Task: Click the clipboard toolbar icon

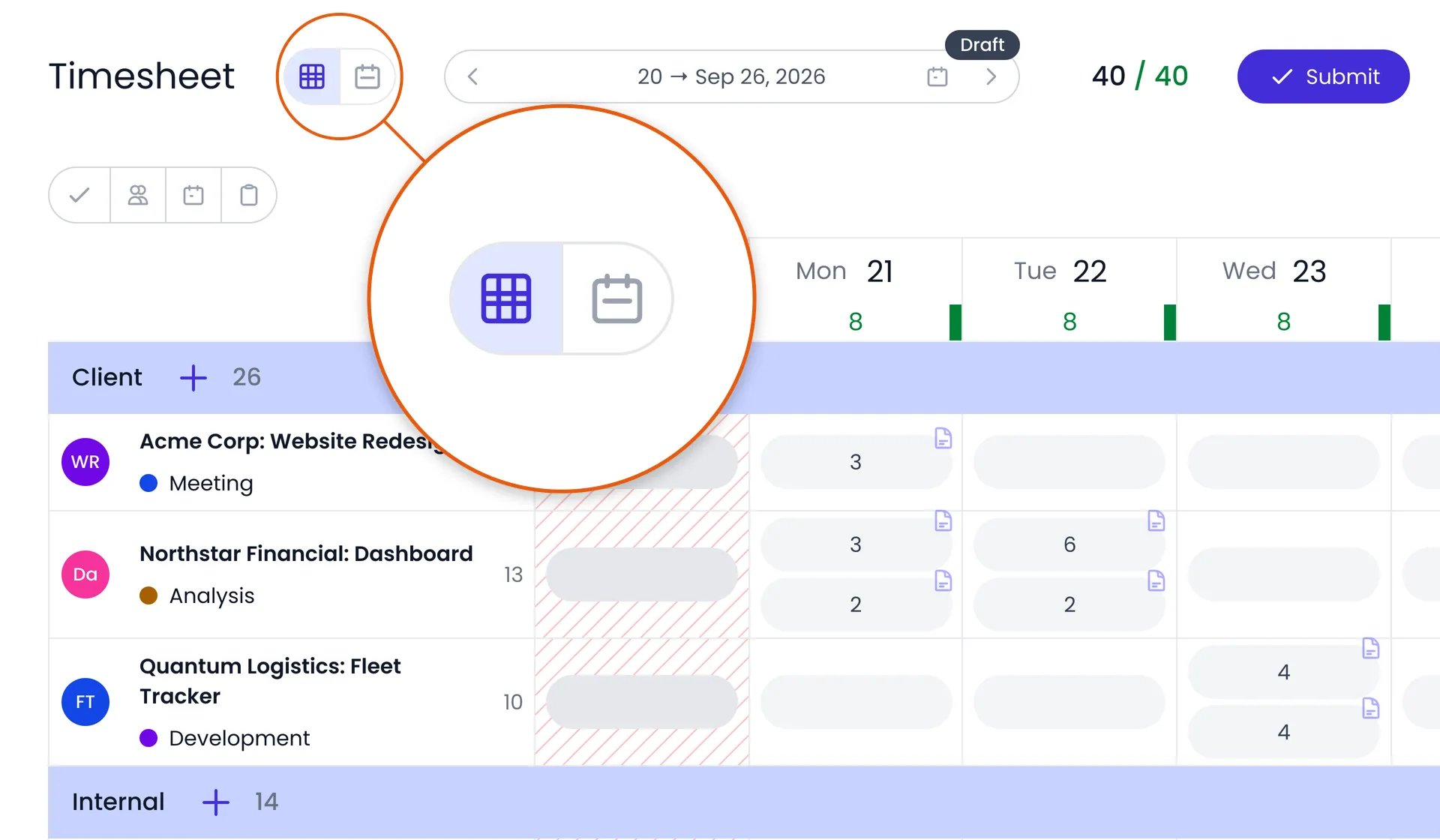Action: (249, 195)
